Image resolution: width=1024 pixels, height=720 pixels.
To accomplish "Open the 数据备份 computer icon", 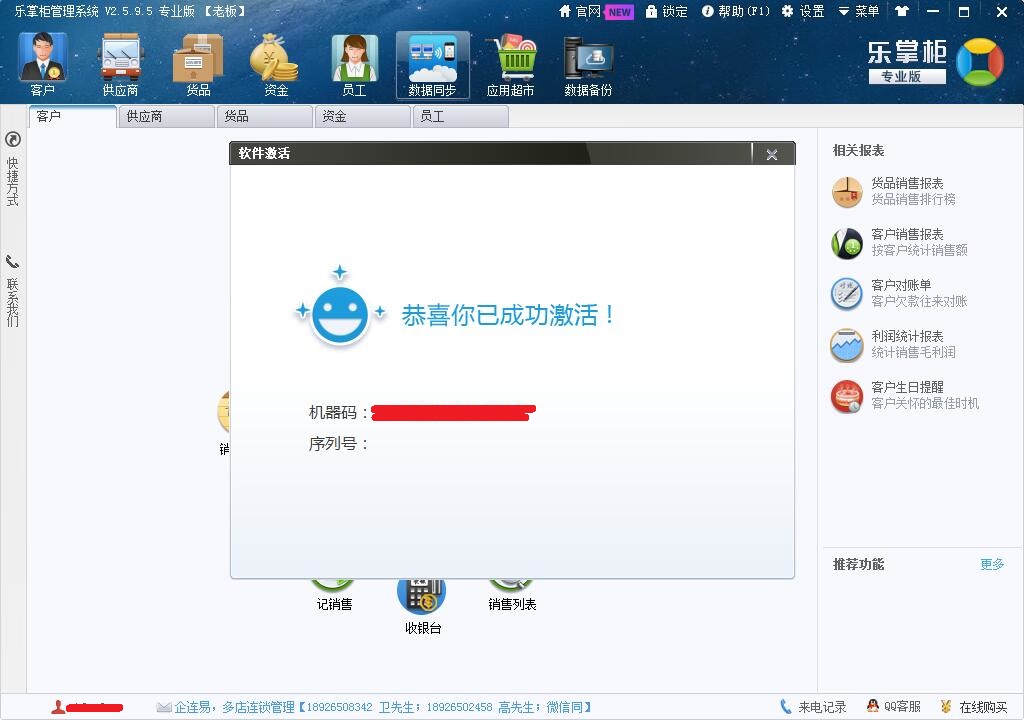I will (588, 65).
